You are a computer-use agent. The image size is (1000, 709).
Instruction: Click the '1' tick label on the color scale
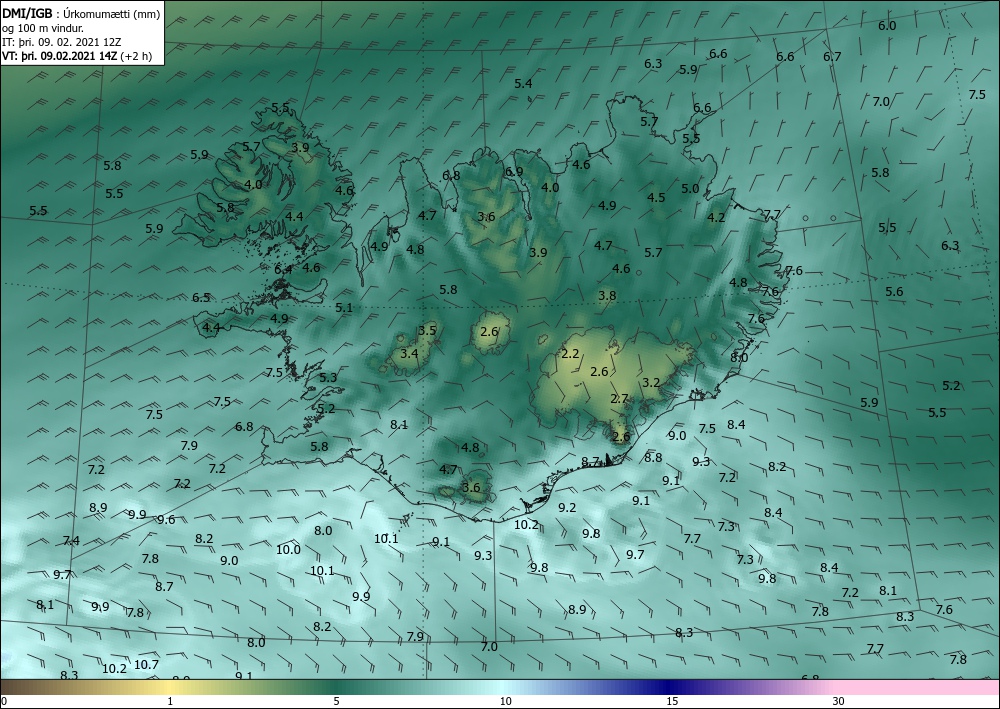[x=170, y=701]
